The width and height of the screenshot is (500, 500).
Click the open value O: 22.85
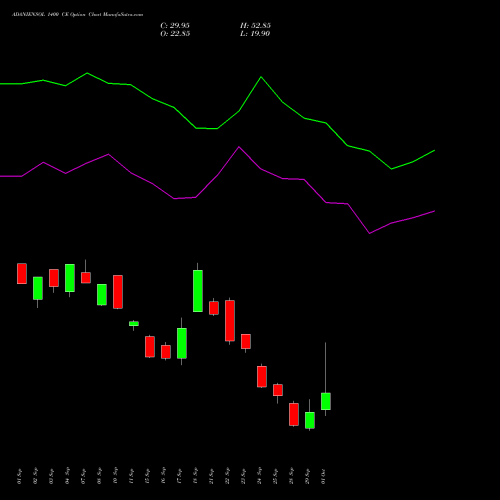175,34
